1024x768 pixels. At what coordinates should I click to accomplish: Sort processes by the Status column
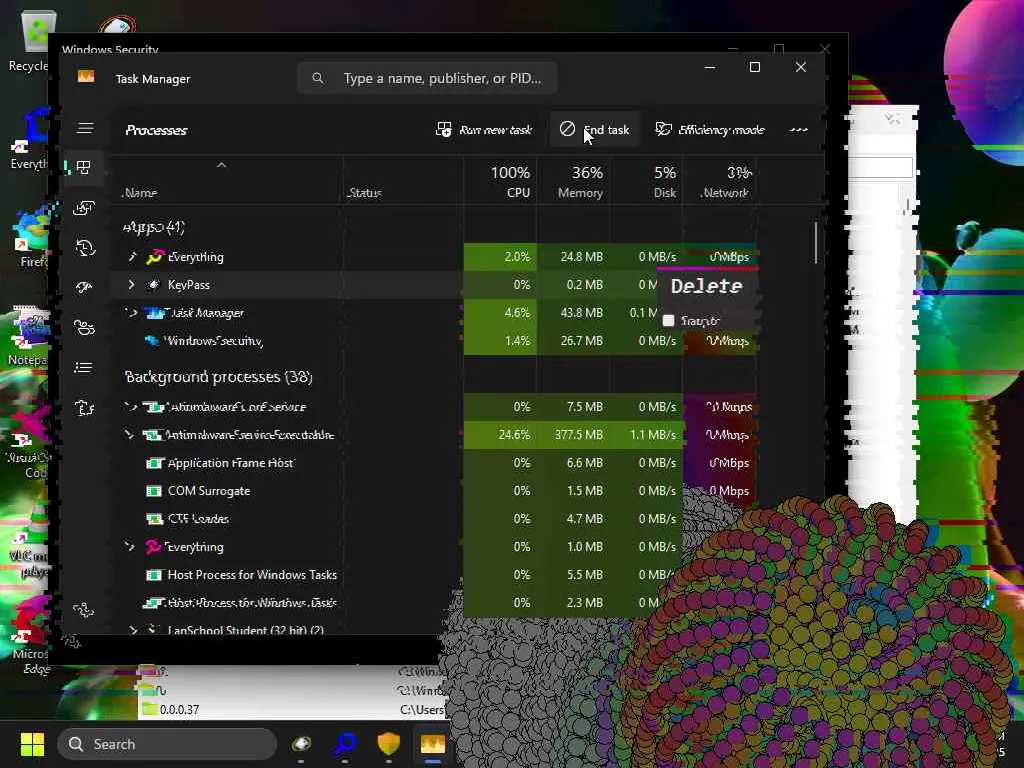tap(364, 193)
